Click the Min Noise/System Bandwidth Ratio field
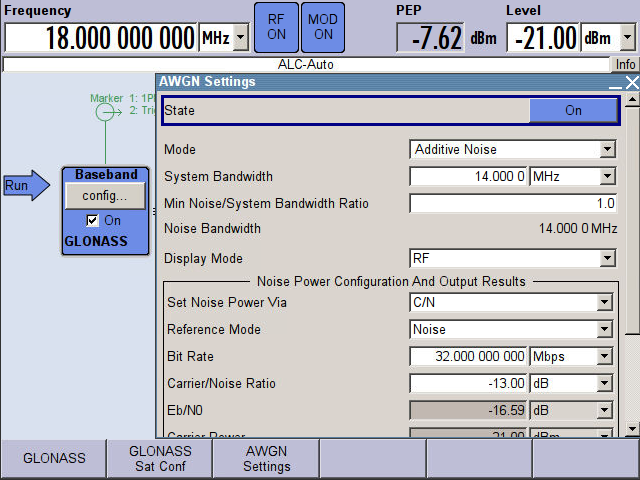Viewport: 640px width, 480px height. pyautogui.click(x=513, y=203)
